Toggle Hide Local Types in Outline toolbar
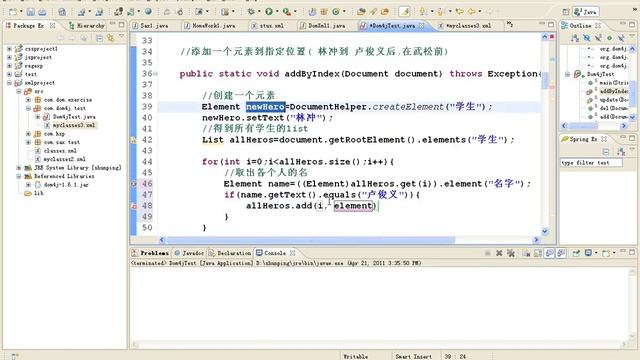The image size is (640, 360). click(621, 38)
